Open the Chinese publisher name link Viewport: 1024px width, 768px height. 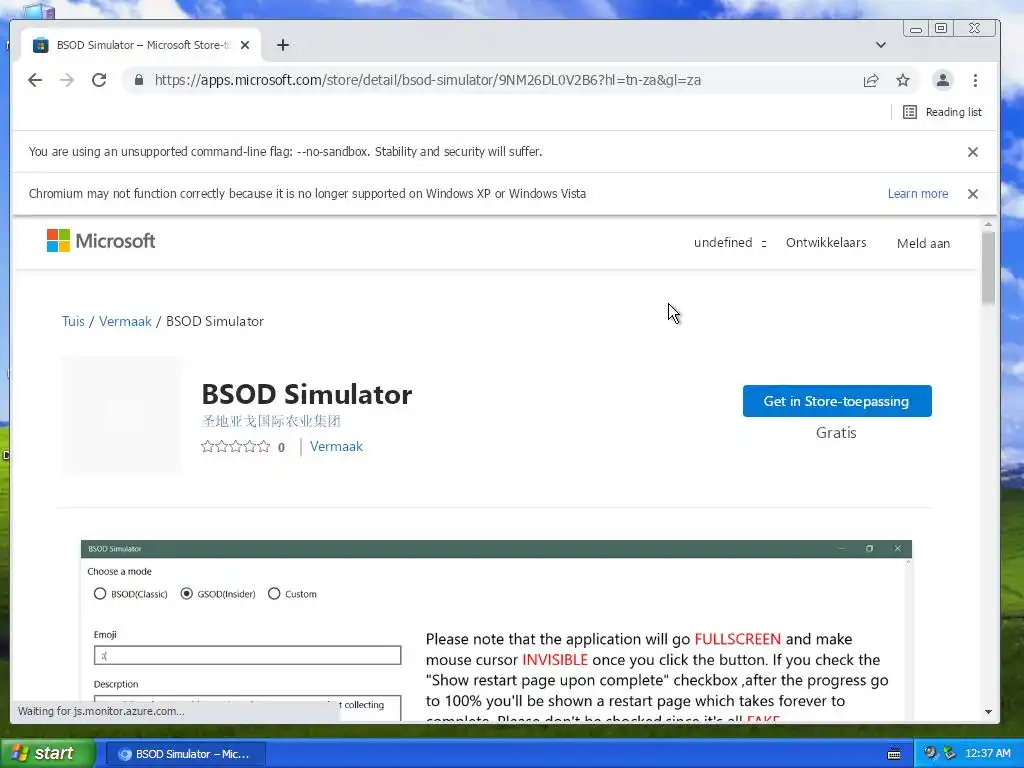[271, 421]
